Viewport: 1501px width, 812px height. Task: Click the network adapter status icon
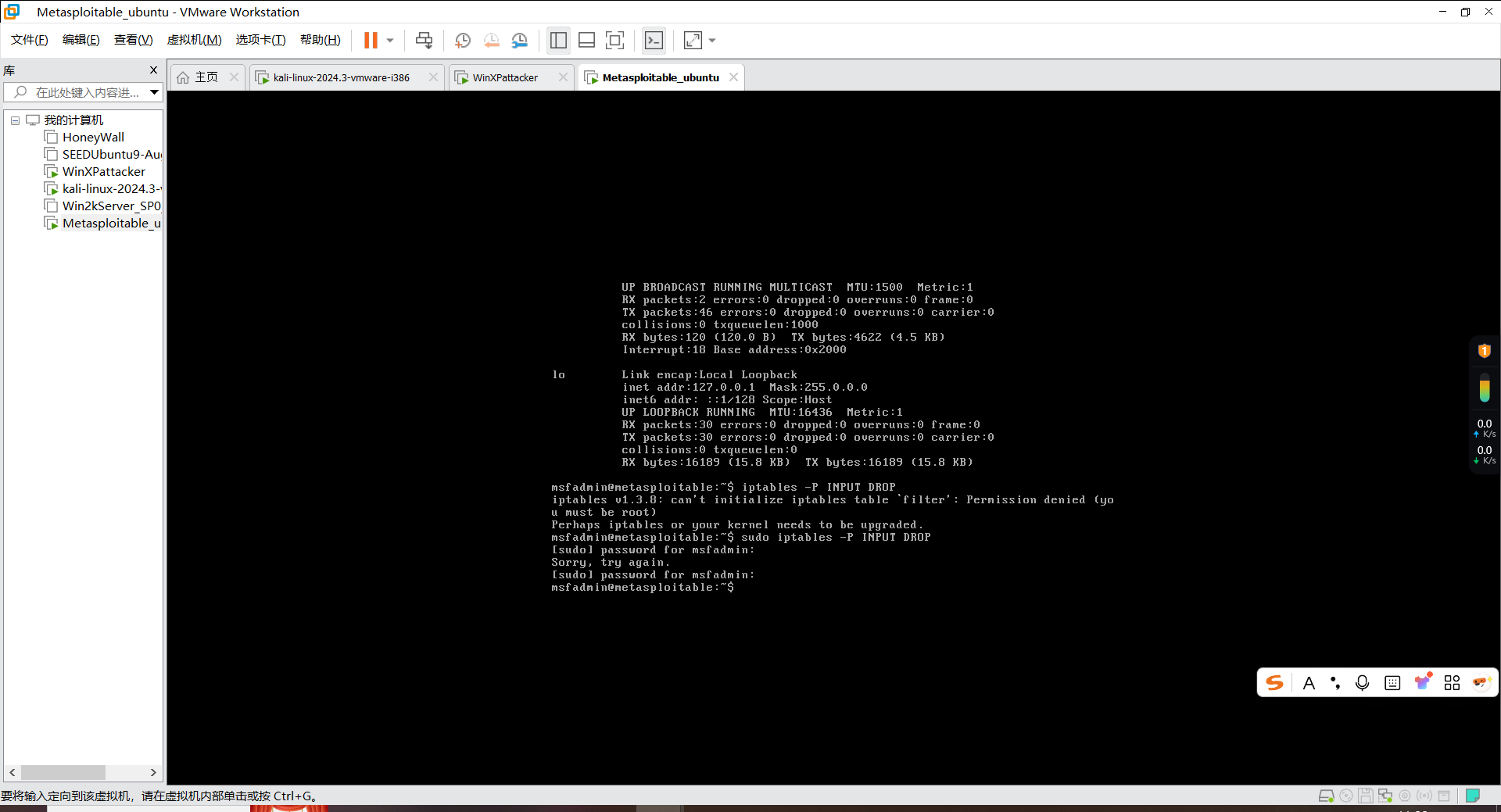(x=1385, y=796)
